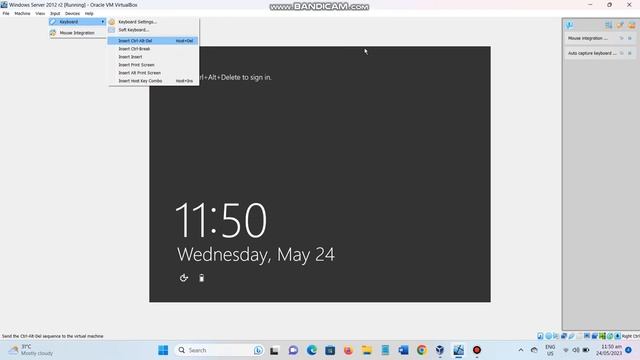Open Task View from the taskbar
Image resolution: width=640 pixels, height=360 pixels.
[274, 350]
